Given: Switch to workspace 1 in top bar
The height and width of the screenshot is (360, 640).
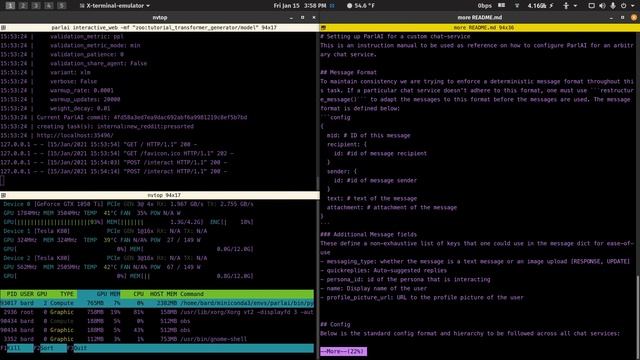Looking at the screenshot, I should (x=11, y=6).
